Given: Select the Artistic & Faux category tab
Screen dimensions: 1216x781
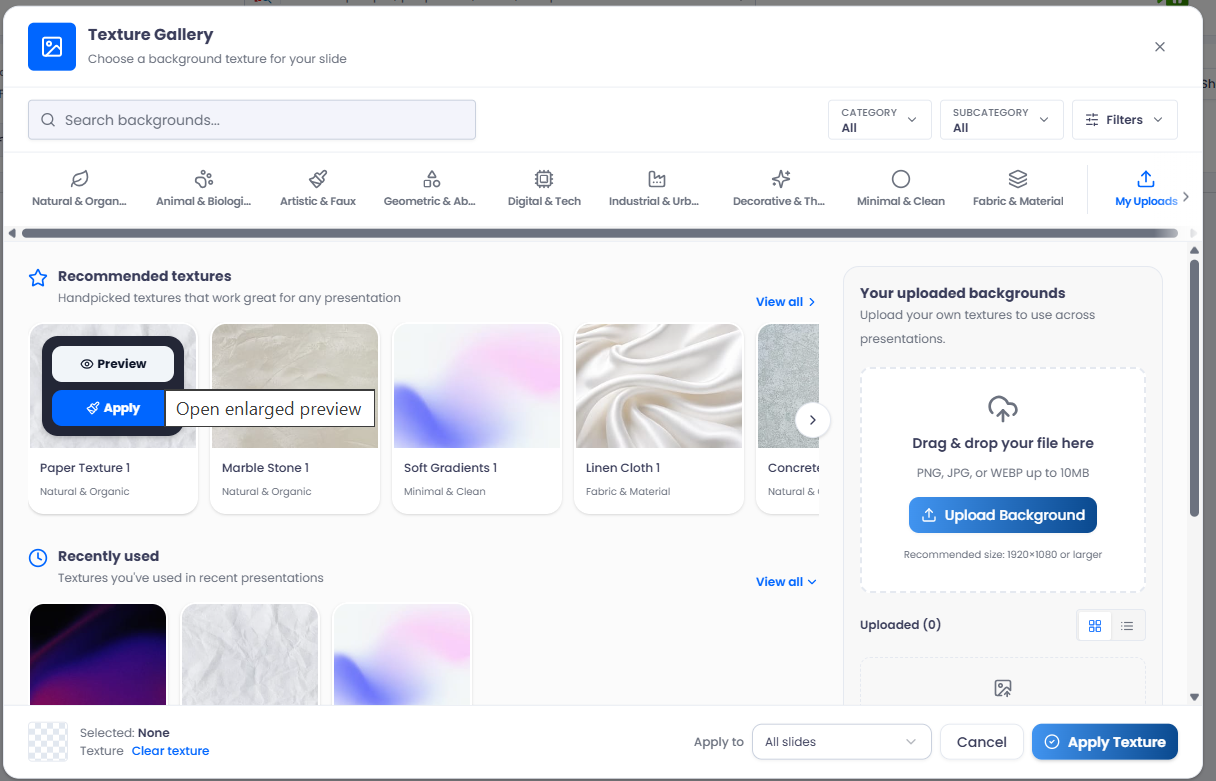Looking at the screenshot, I should click(318, 188).
